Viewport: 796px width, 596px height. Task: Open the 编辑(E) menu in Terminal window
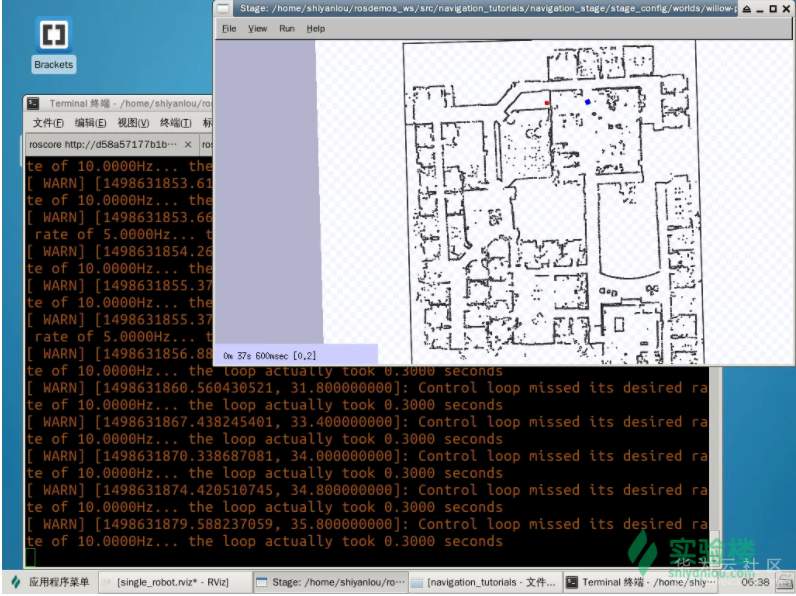click(x=90, y=123)
